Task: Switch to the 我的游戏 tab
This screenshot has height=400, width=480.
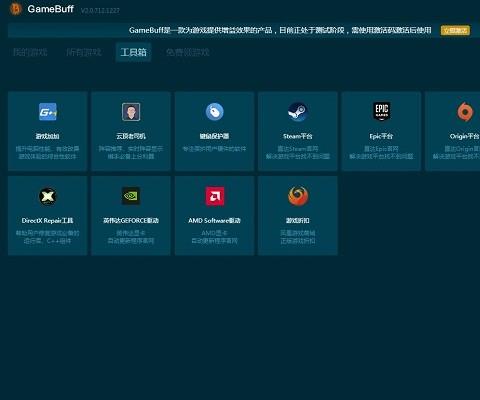Action: pyautogui.click(x=30, y=52)
